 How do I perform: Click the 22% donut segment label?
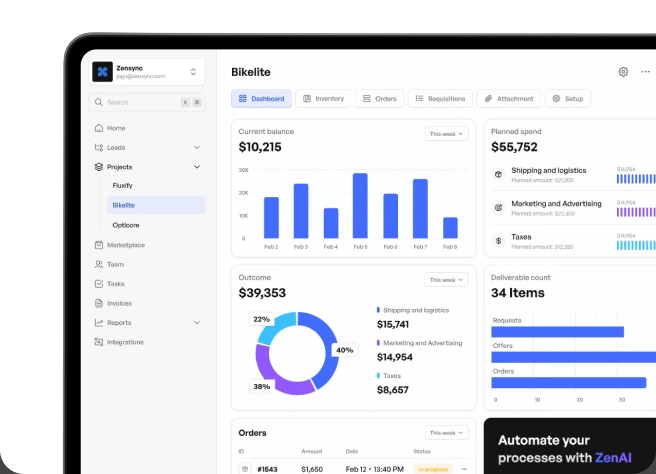tap(261, 319)
